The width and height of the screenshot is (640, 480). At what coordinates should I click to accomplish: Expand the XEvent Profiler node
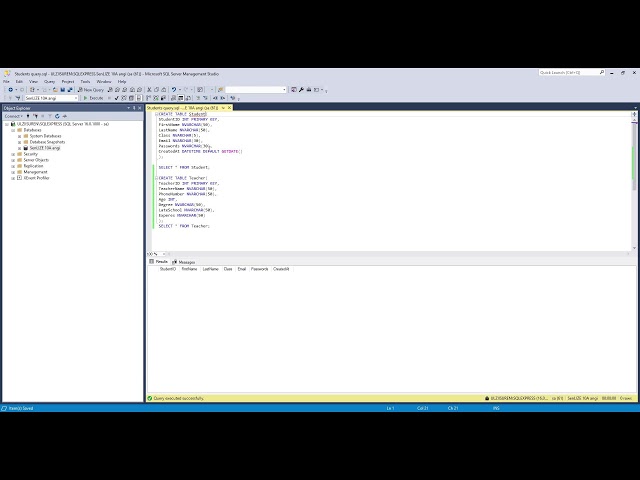[13, 178]
